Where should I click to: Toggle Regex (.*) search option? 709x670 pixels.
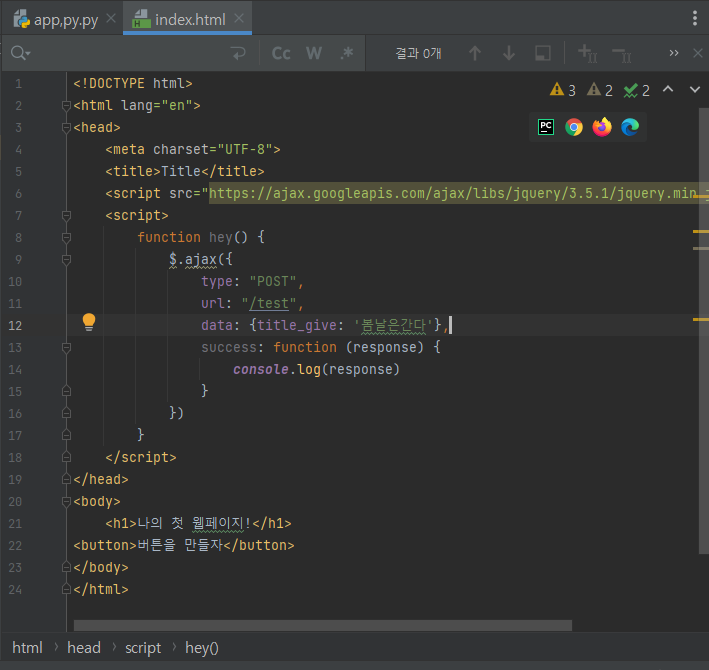[x=346, y=53]
